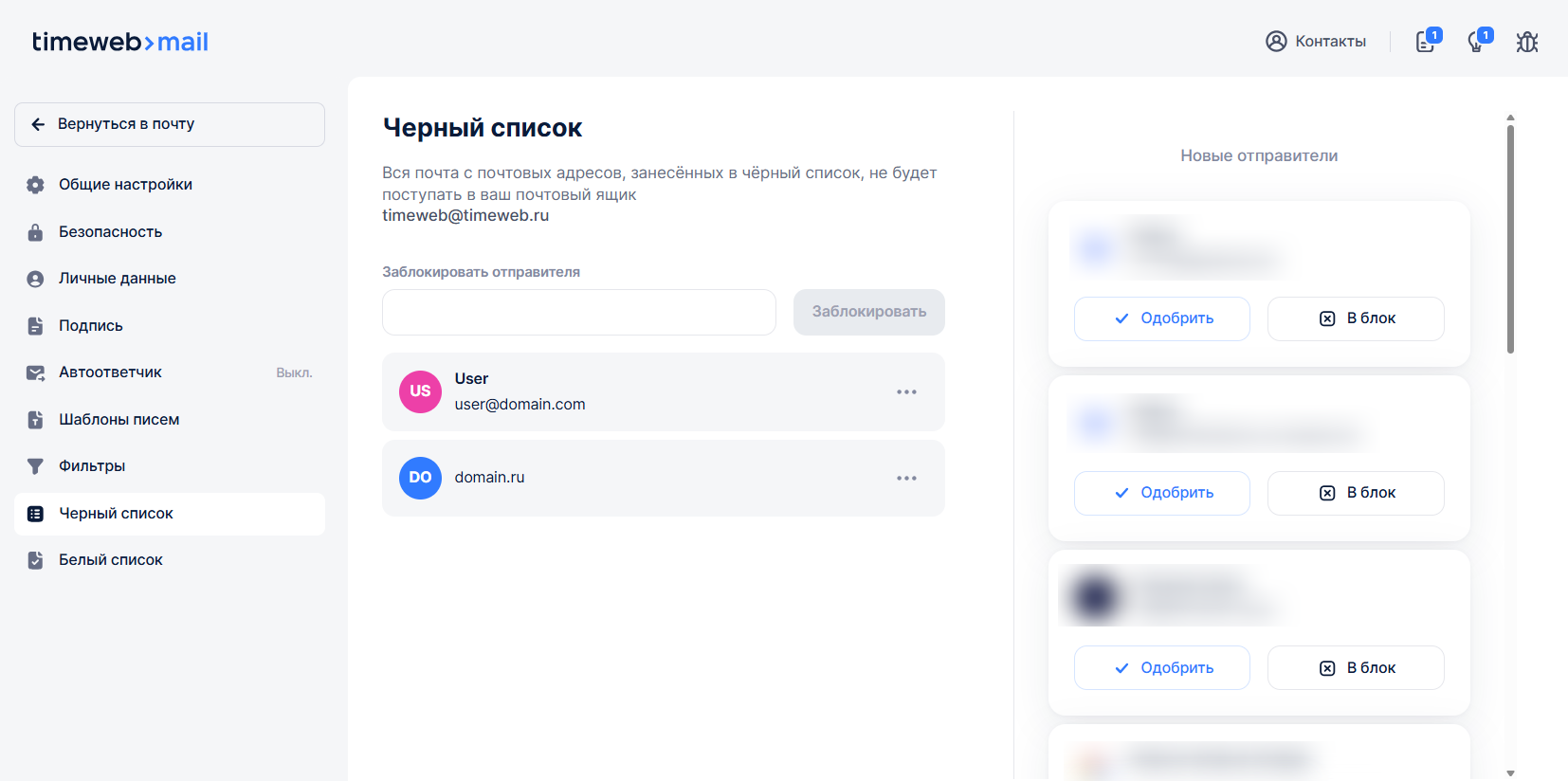Click the new senders panel scrollbar
The width and height of the screenshot is (1568, 781).
[1510, 239]
